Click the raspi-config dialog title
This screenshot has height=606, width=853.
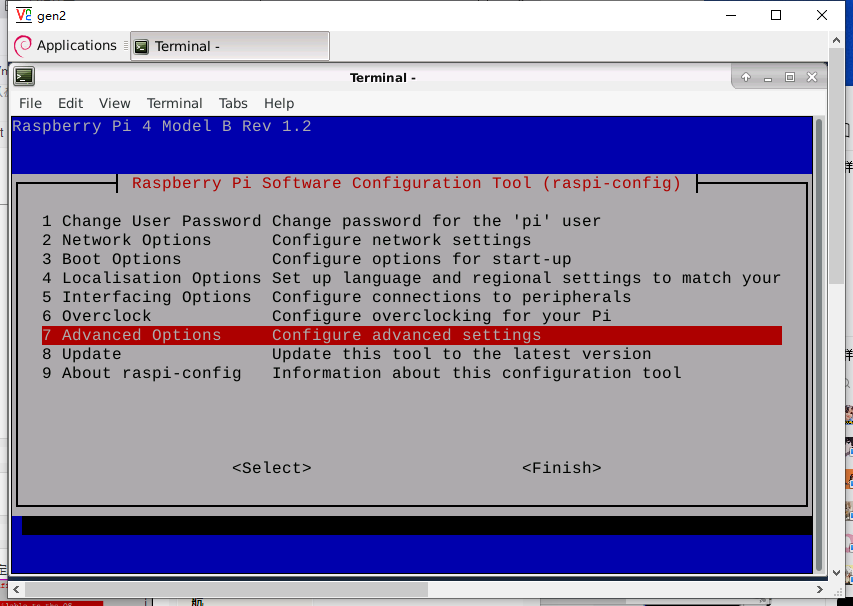(x=406, y=183)
